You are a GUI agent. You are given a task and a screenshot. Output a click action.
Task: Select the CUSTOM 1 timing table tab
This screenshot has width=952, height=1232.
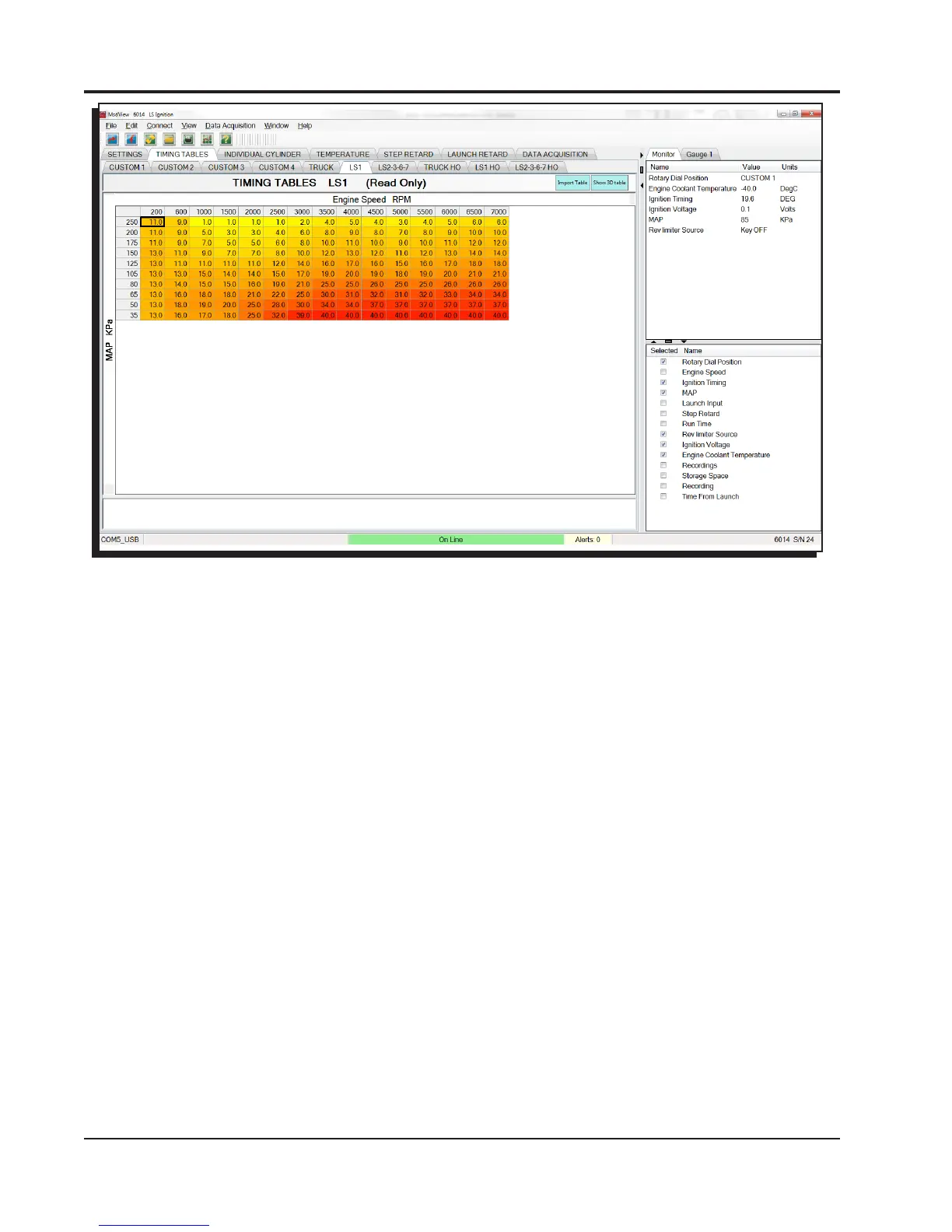127,167
